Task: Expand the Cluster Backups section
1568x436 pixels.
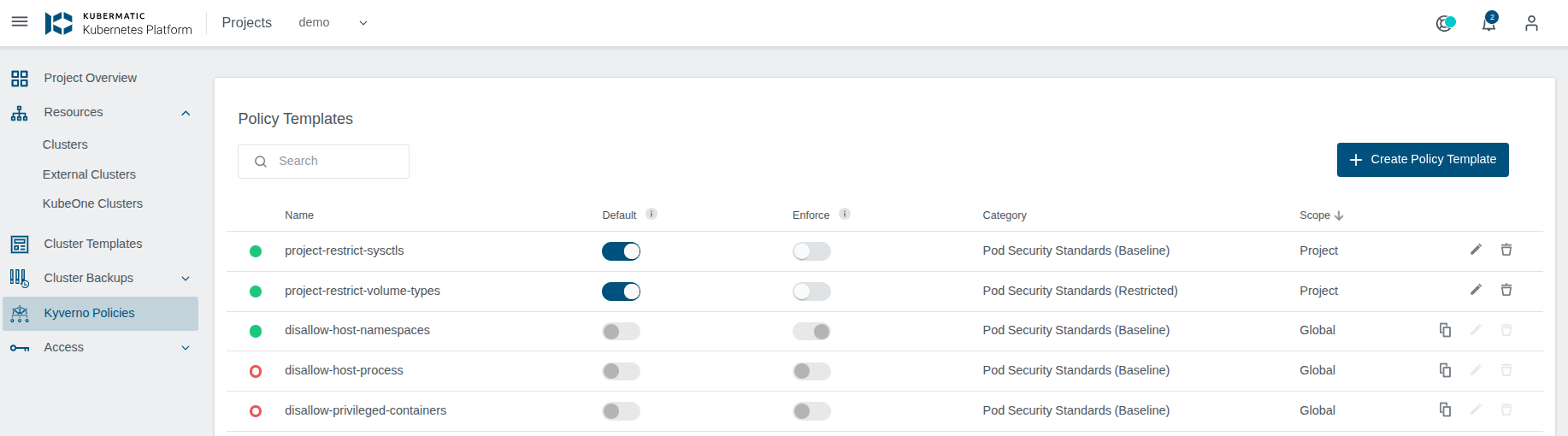Action: coord(186,279)
